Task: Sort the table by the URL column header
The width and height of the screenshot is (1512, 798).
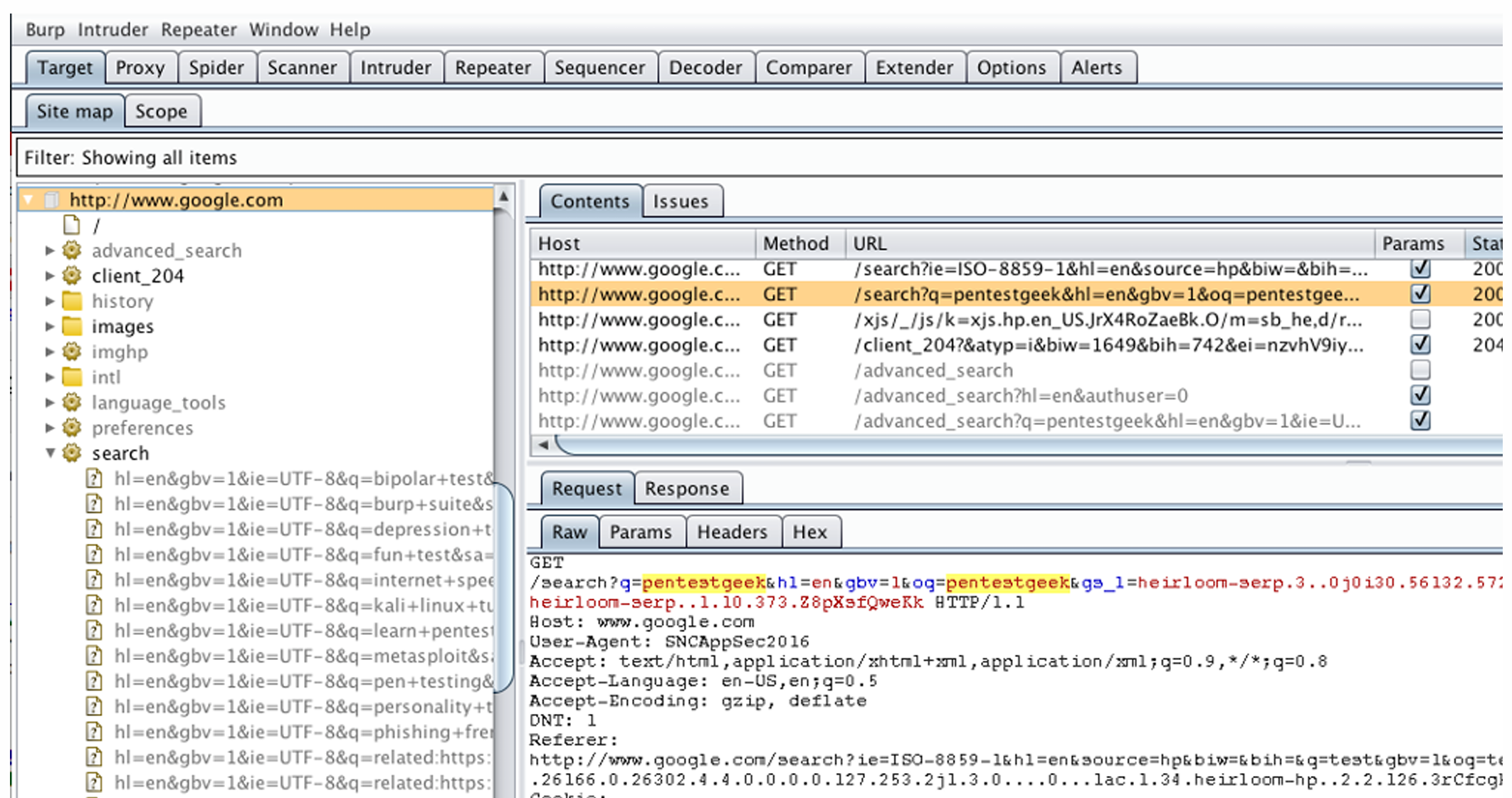Action: [x=1109, y=243]
